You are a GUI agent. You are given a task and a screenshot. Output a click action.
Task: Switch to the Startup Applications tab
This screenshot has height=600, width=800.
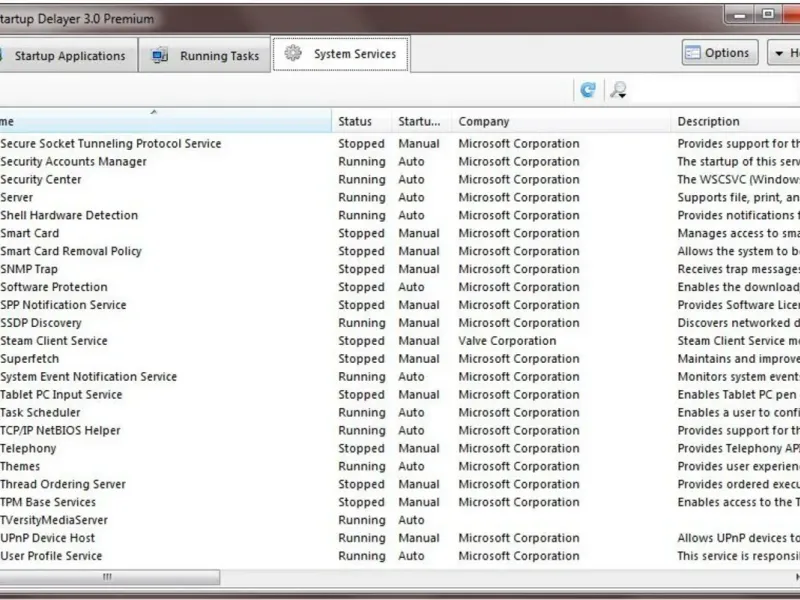pos(69,56)
